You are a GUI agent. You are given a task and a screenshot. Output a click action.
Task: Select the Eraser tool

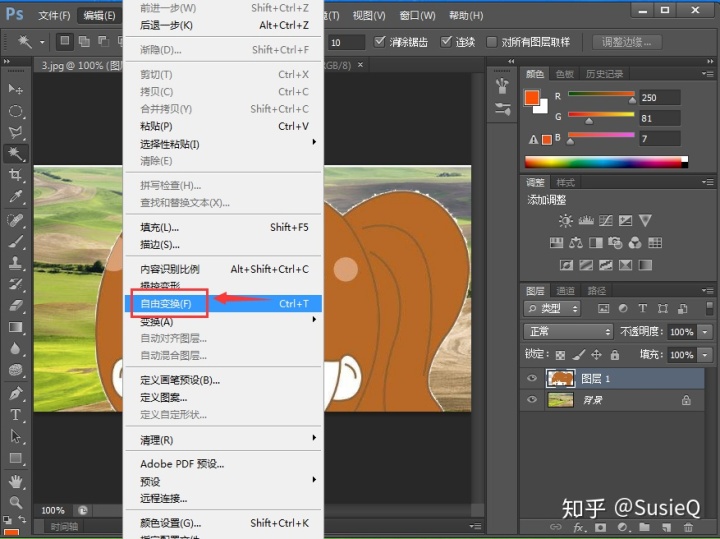point(15,305)
